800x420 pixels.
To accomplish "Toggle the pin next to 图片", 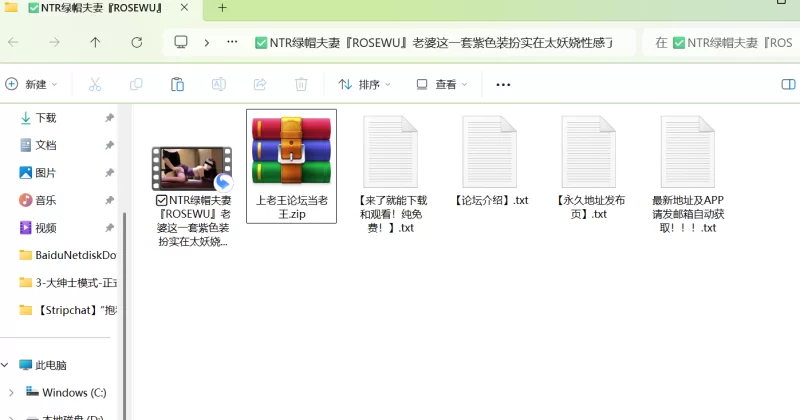I will coord(109,173).
